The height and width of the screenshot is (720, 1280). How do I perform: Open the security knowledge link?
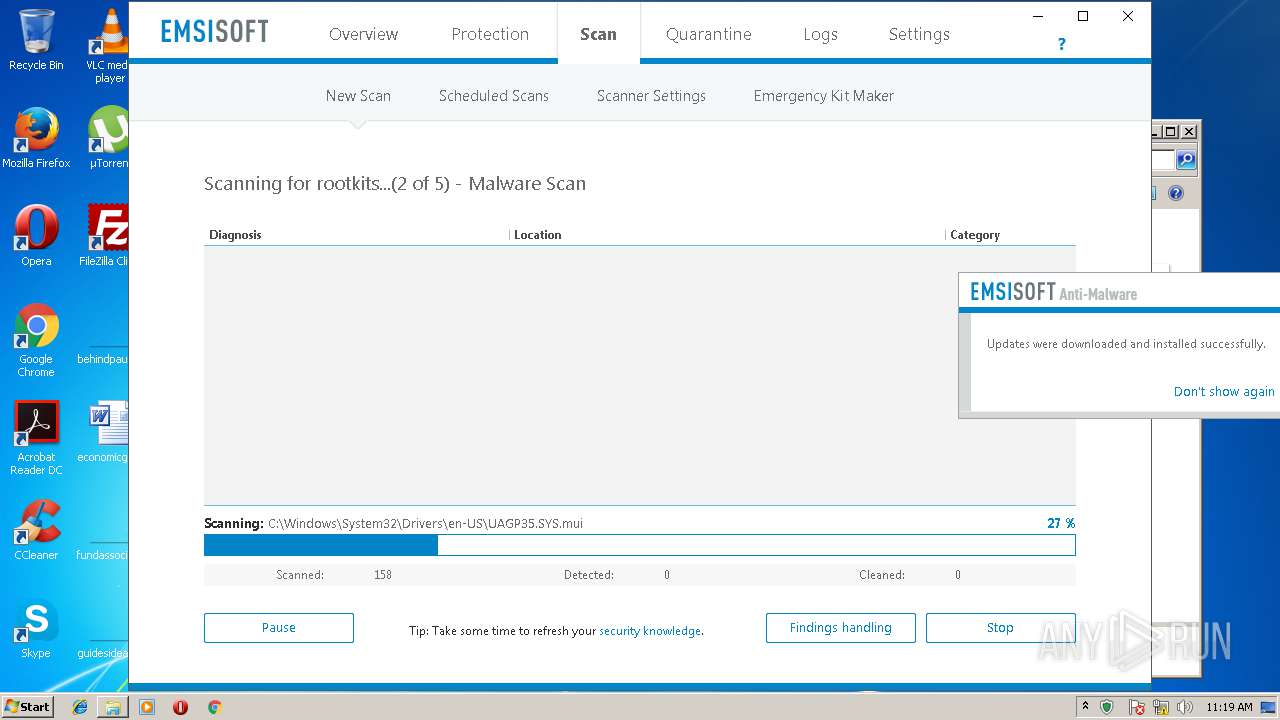(650, 631)
